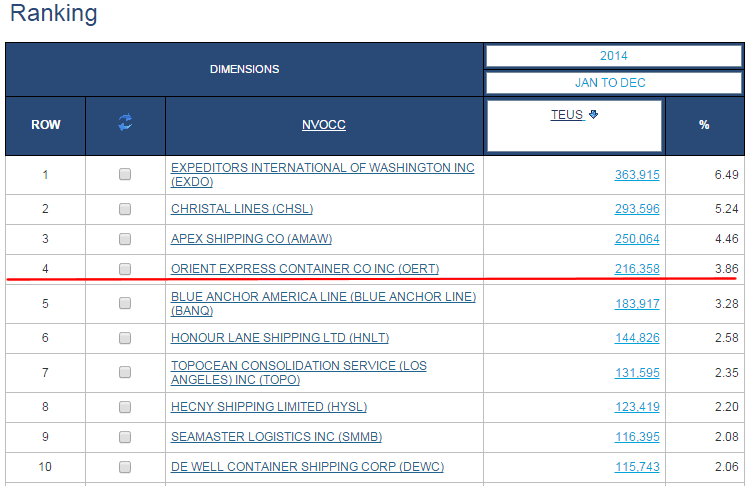Check the box for Christal Lines row
This screenshot has height=486, width=746.
point(125,209)
